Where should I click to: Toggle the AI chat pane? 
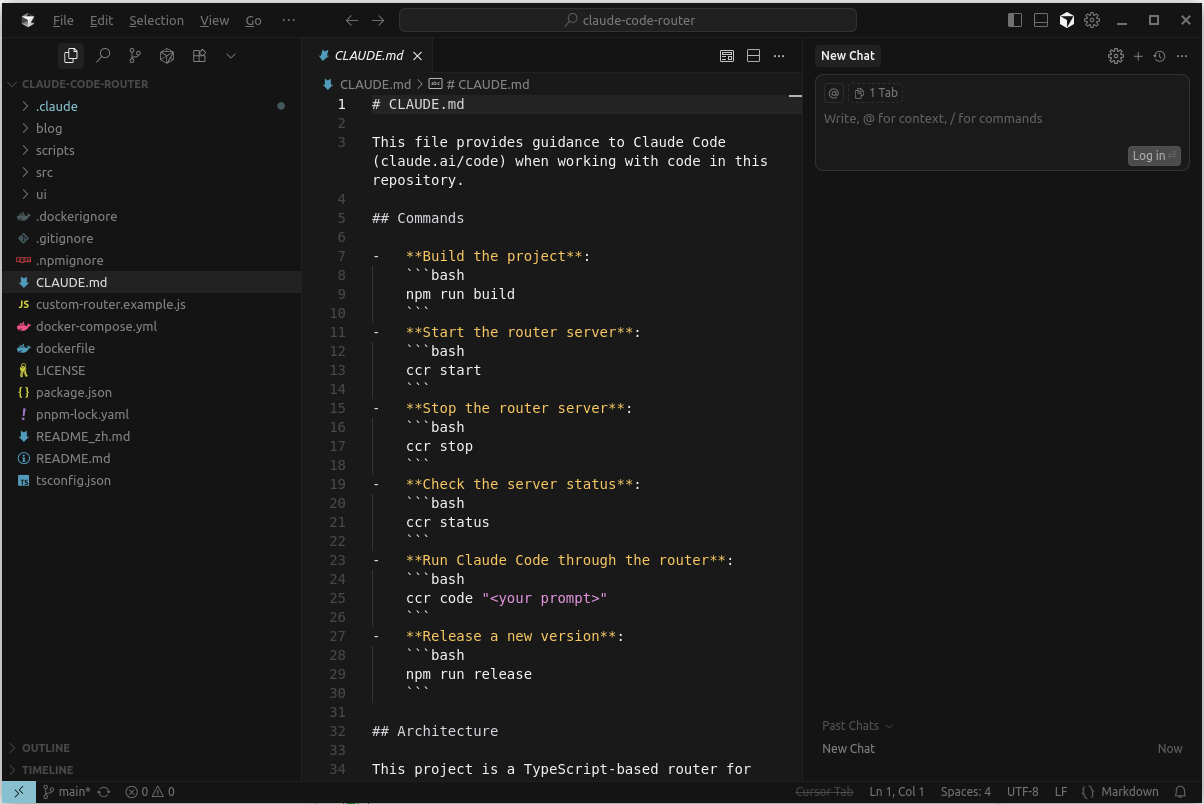1067,20
